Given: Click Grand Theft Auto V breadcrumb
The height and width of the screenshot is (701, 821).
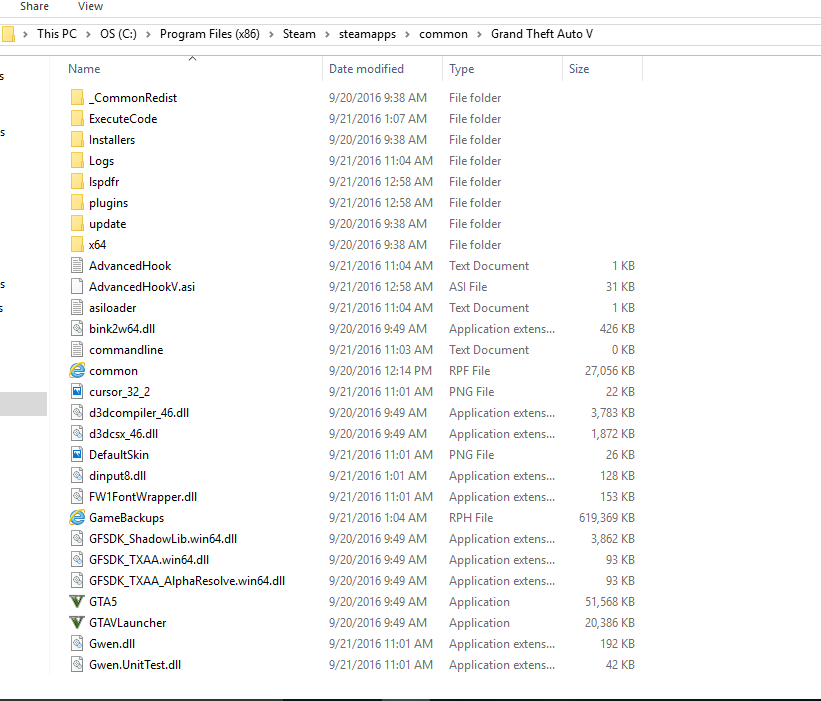Looking at the screenshot, I should click(x=541, y=34).
